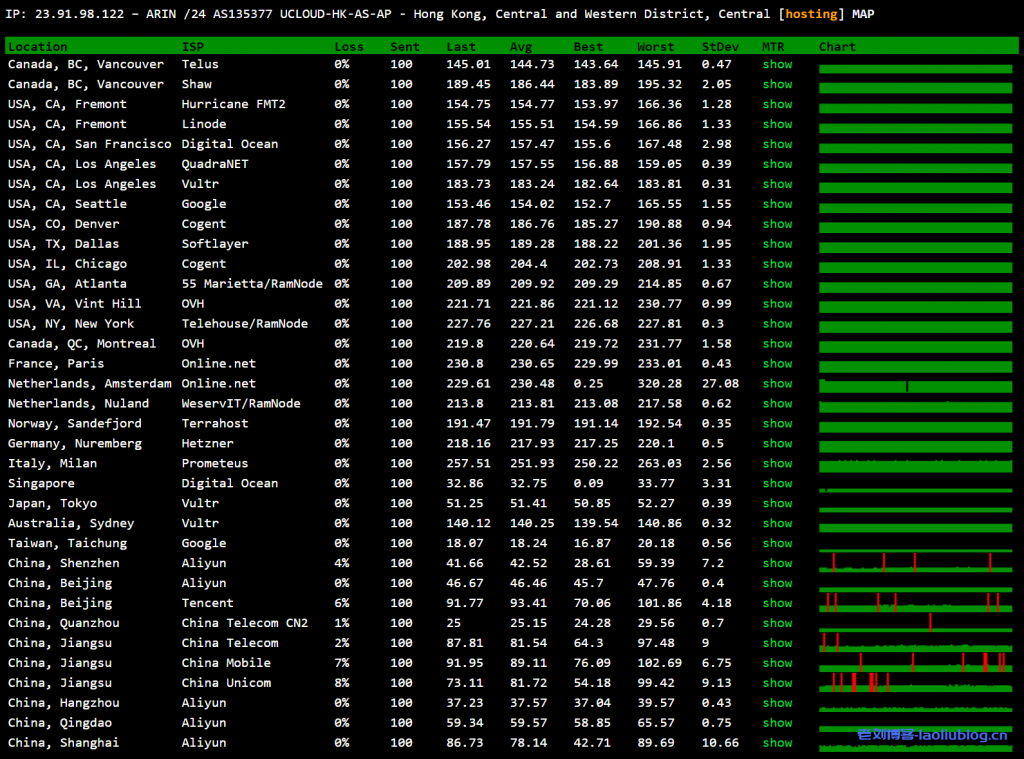Click the MAP link in header

[x=863, y=14]
